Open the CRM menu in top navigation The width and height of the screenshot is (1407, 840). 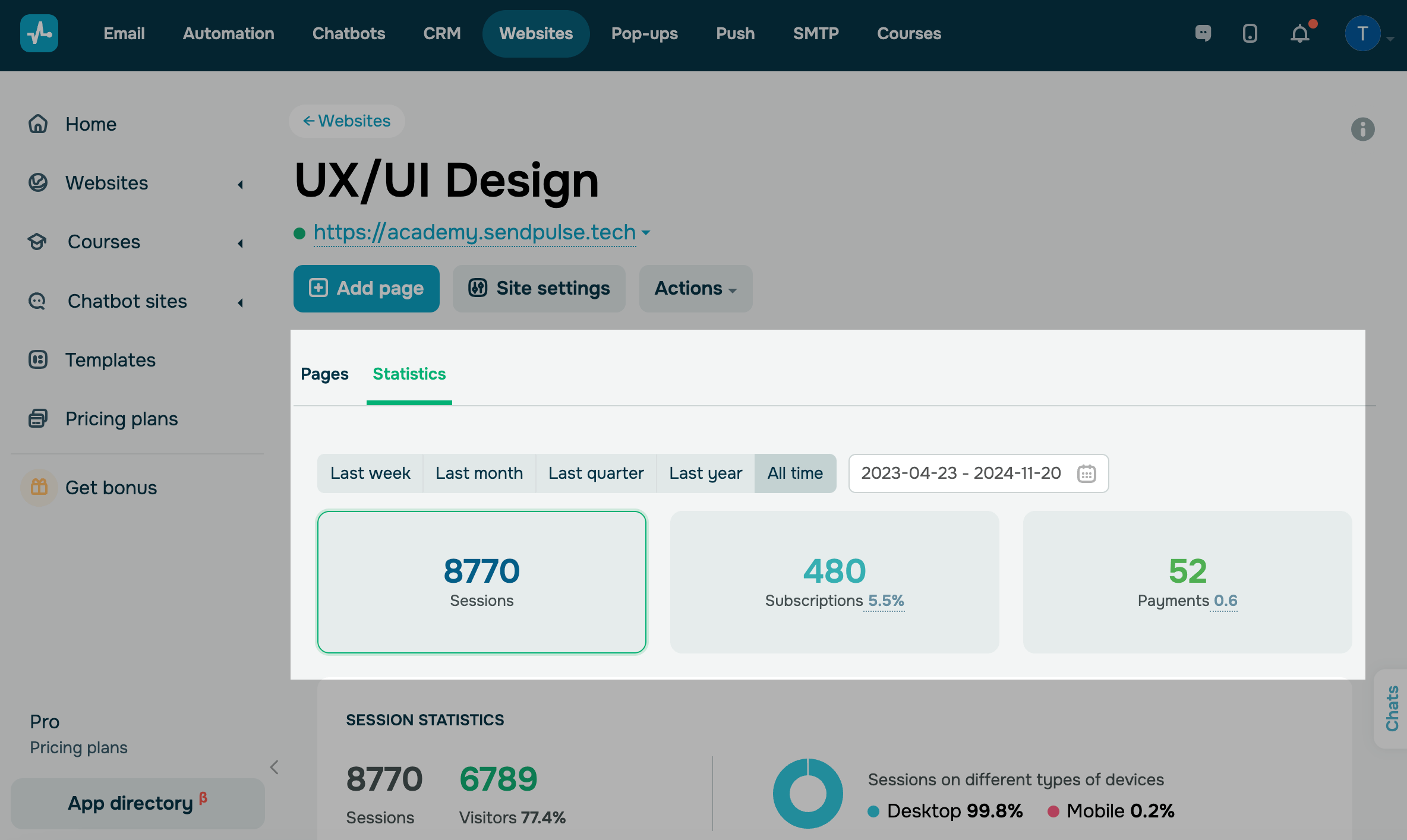pyautogui.click(x=441, y=33)
